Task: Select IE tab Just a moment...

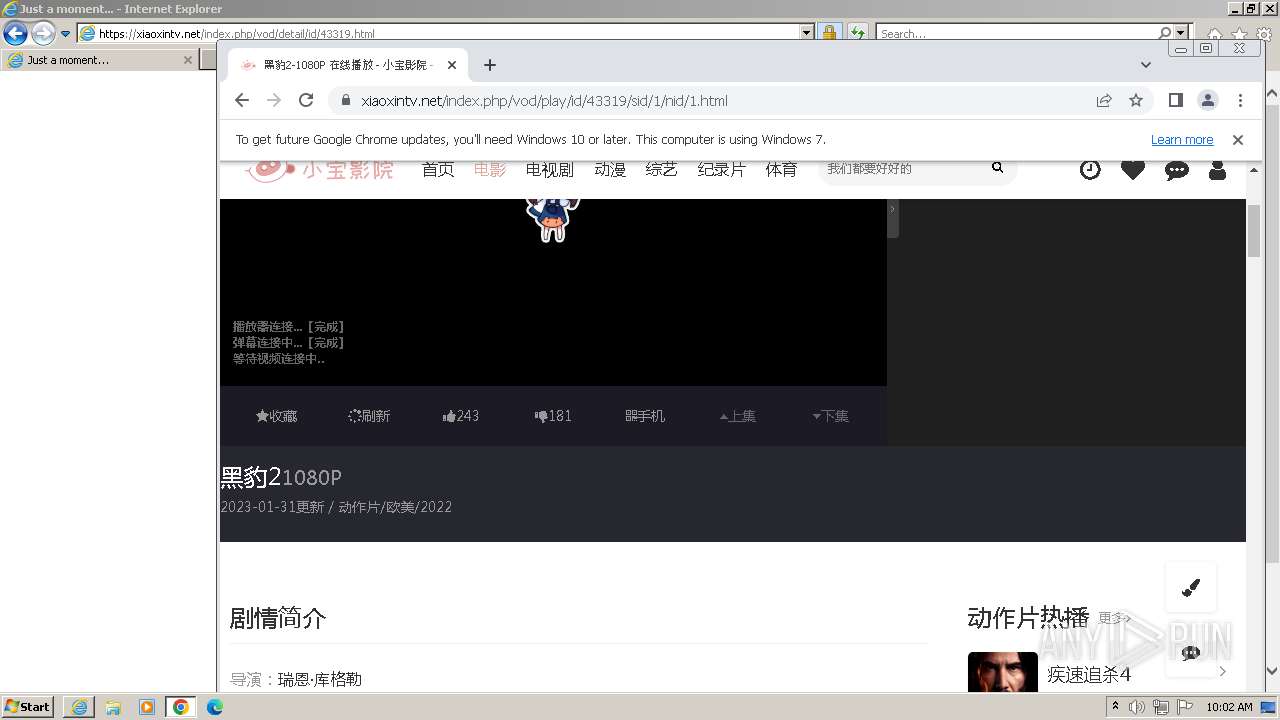Action: (x=99, y=60)
